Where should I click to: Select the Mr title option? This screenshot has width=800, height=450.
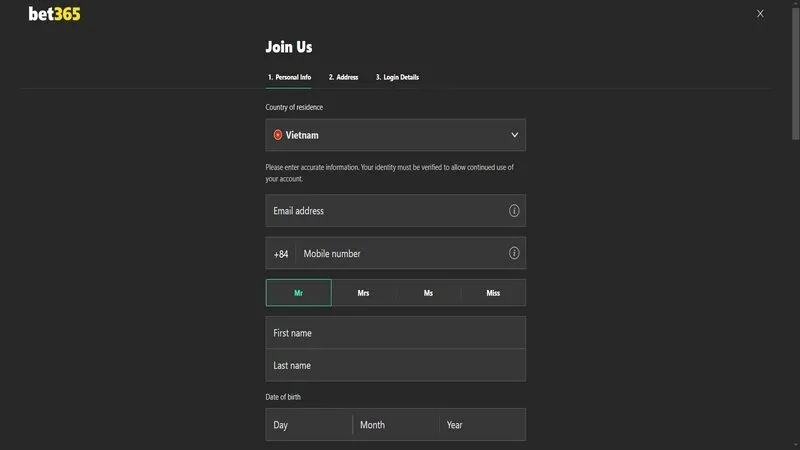[298, 293]
